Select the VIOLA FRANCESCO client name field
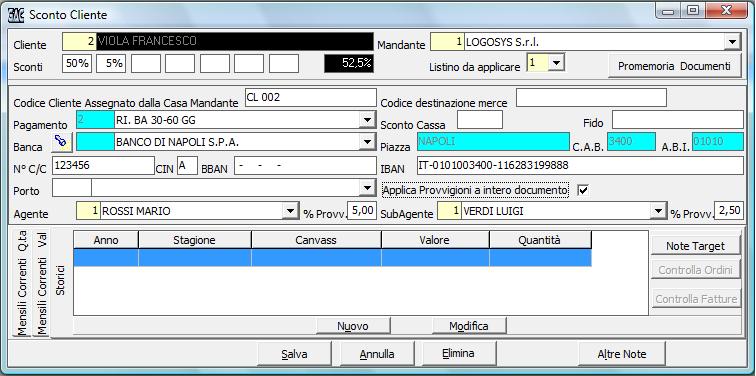756x376 pixels. (x=235, y=41)
